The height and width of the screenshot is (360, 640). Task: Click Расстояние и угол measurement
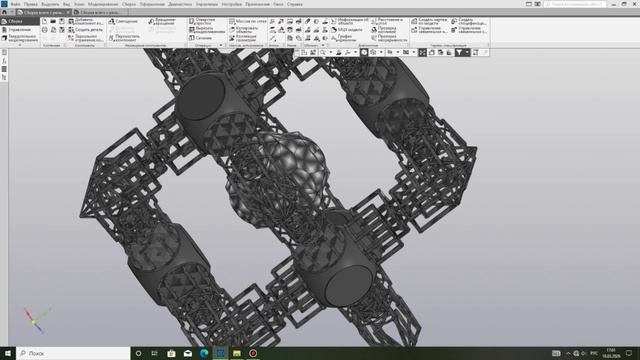tap(387, 21)
